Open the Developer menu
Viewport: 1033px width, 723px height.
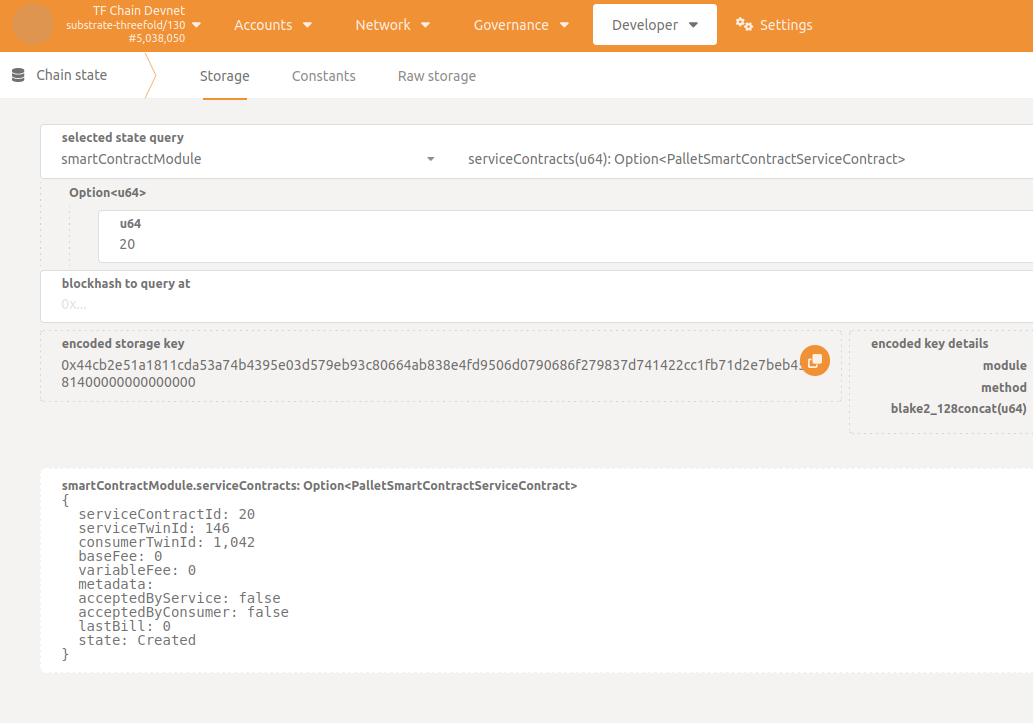click(654, 25)
